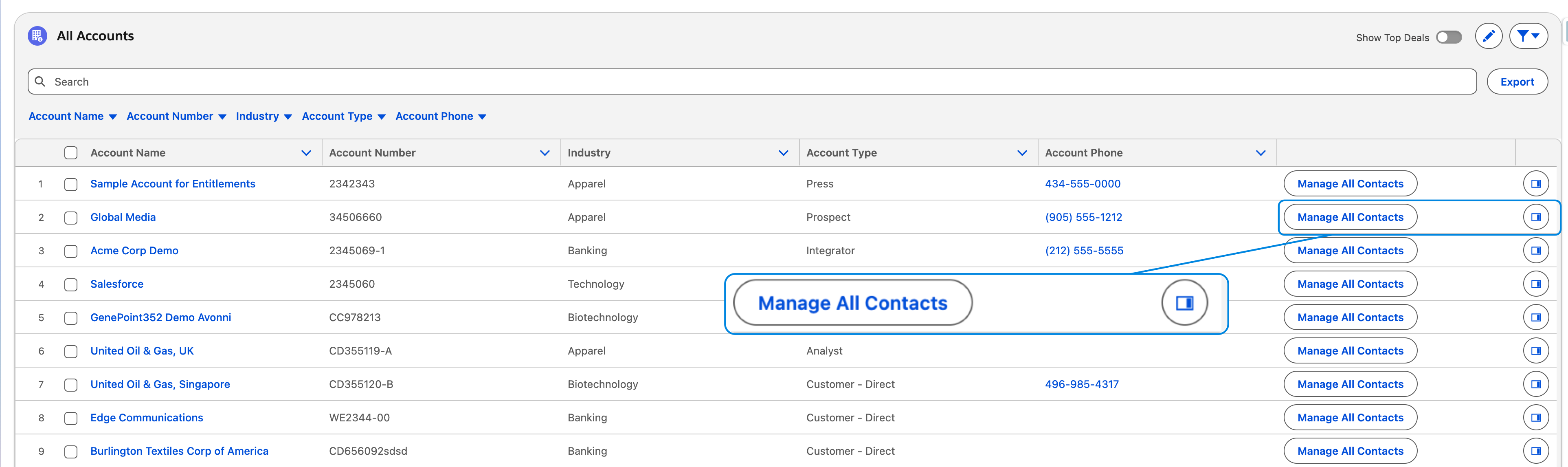The image size is (1568, 467).
Task: Open the Burlington Textiles Corp of America link
Action: (x=179, y=451)
